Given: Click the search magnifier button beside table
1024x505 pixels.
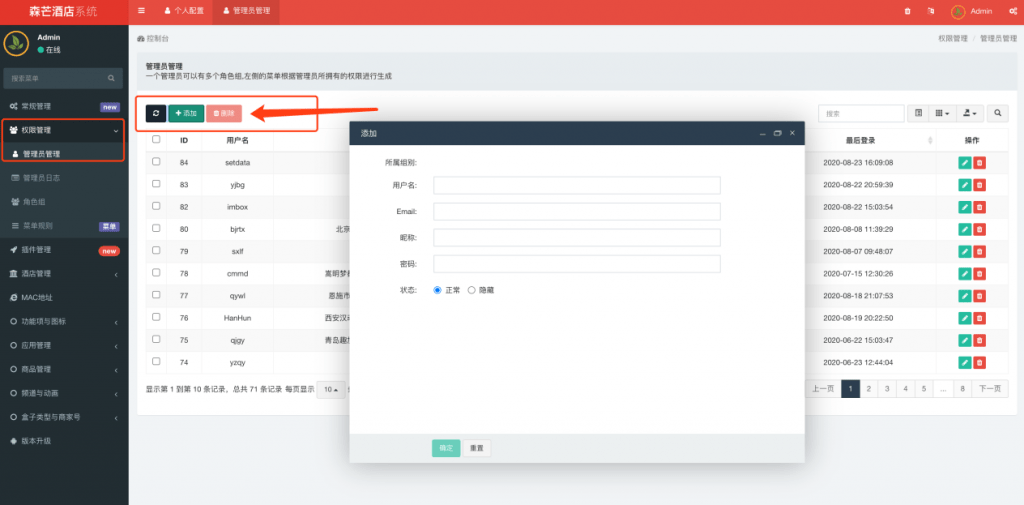Looking at the screenshot, I should [997, 114].
